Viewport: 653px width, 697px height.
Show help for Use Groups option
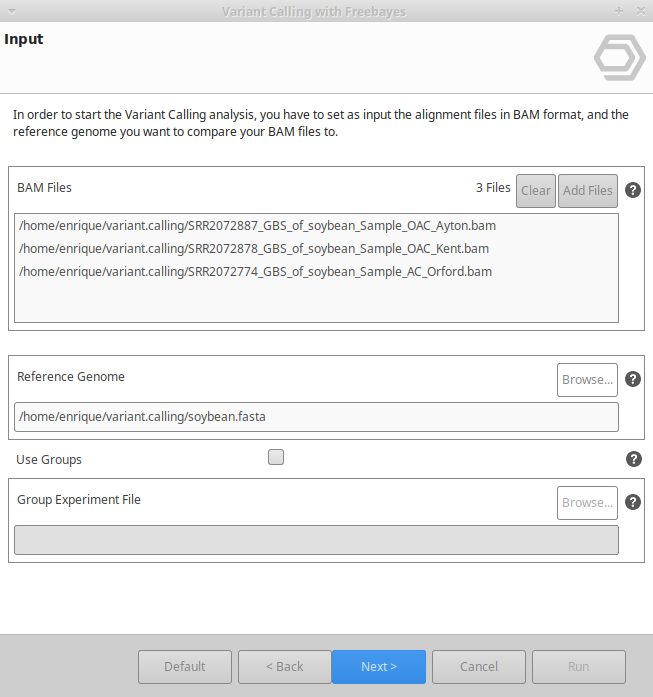click(x=633, y=459)
